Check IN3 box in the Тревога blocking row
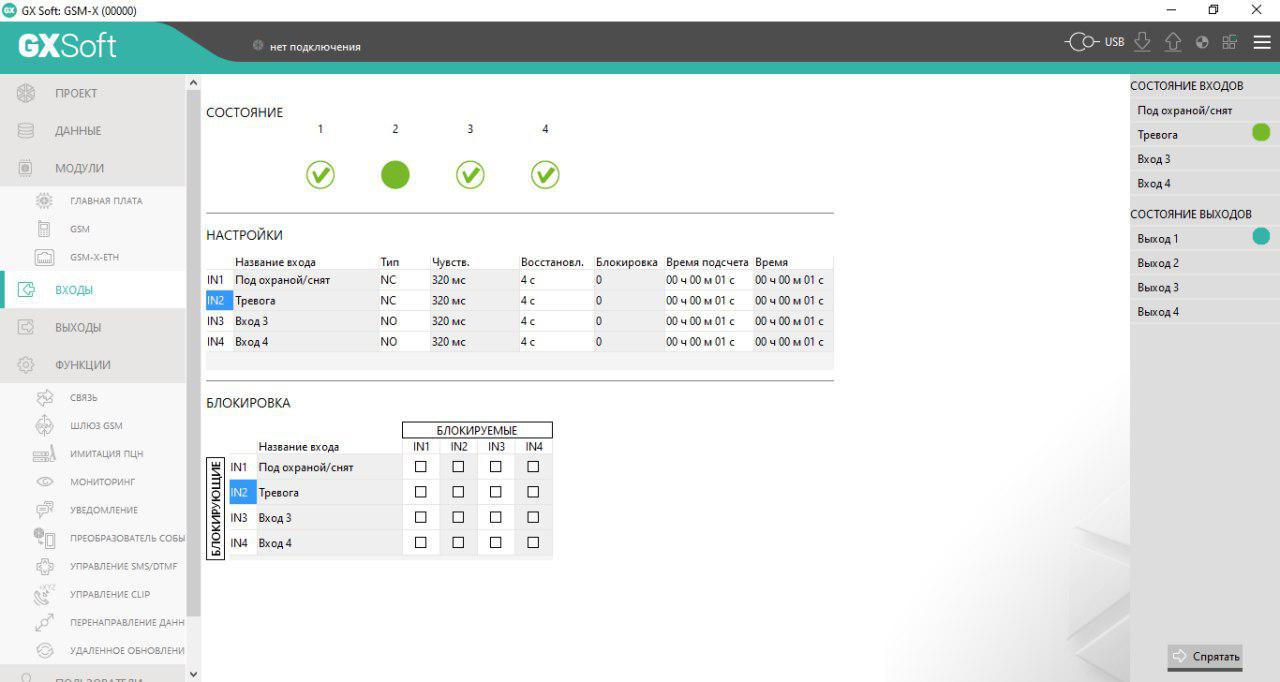1280x682 pixels. pyautogui.click(x=495, y=492)
